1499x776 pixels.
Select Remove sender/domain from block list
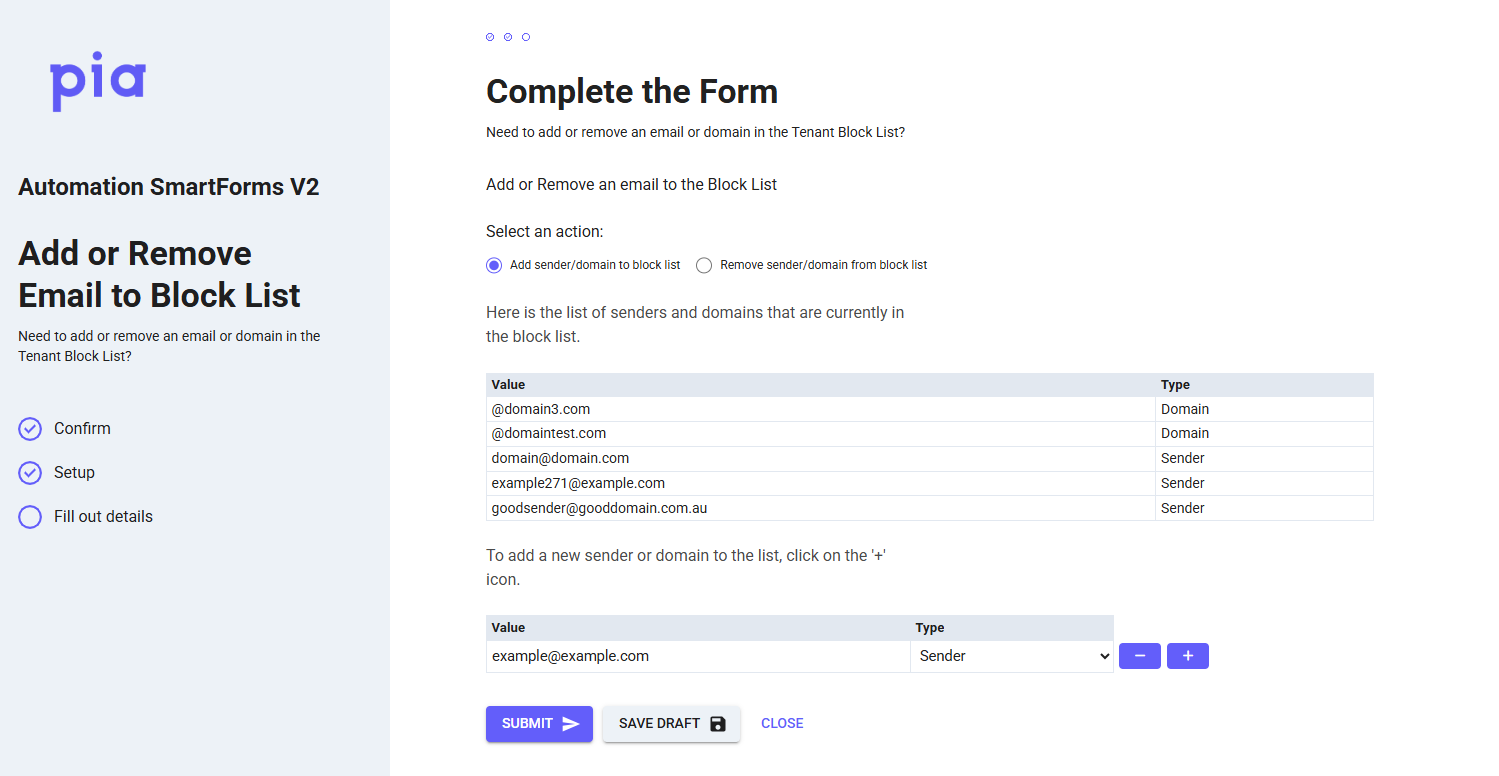704,265
